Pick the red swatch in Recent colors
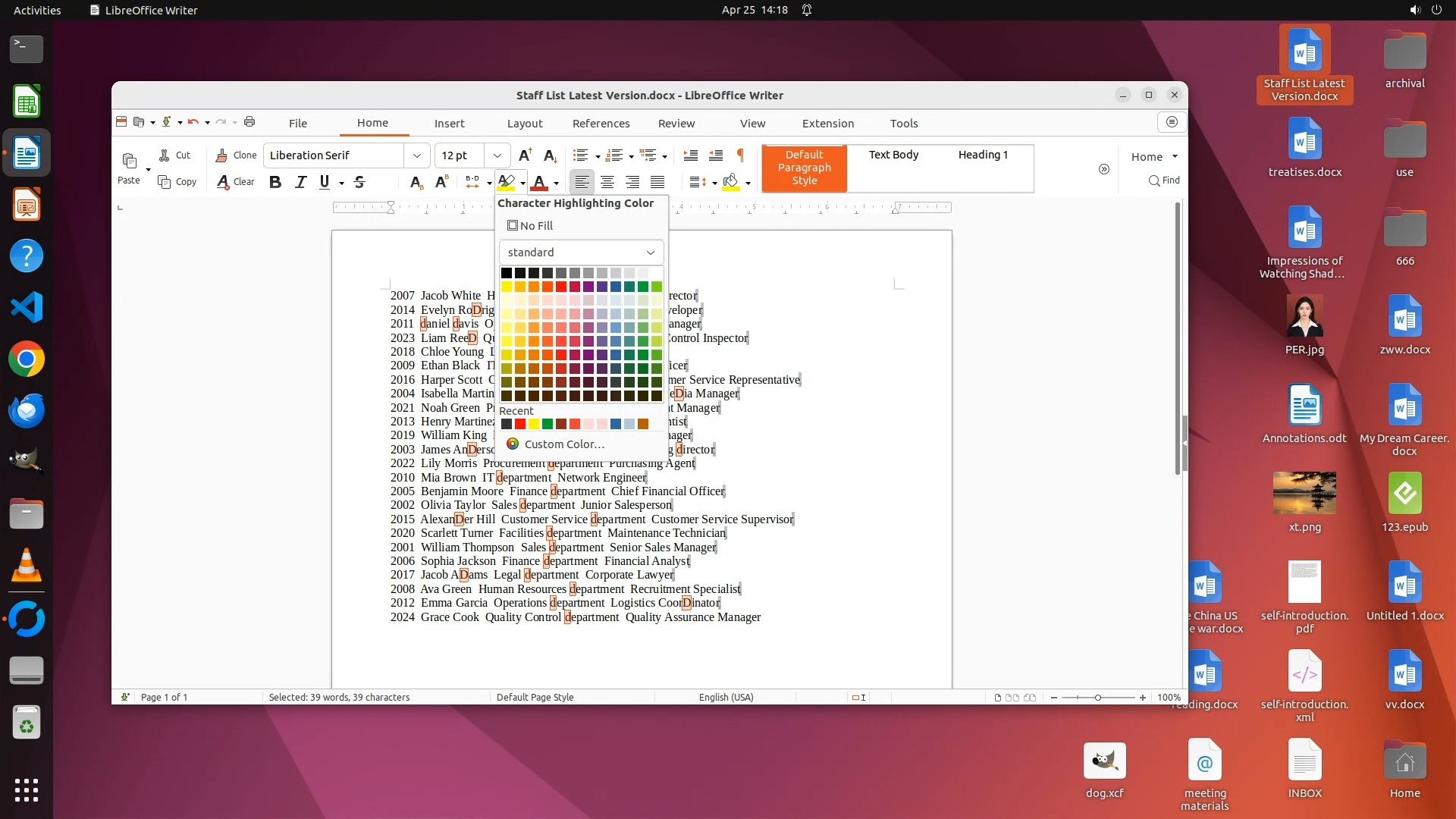Image resolution: width=1456 pixels, height=819 pixels. (520, 424)
